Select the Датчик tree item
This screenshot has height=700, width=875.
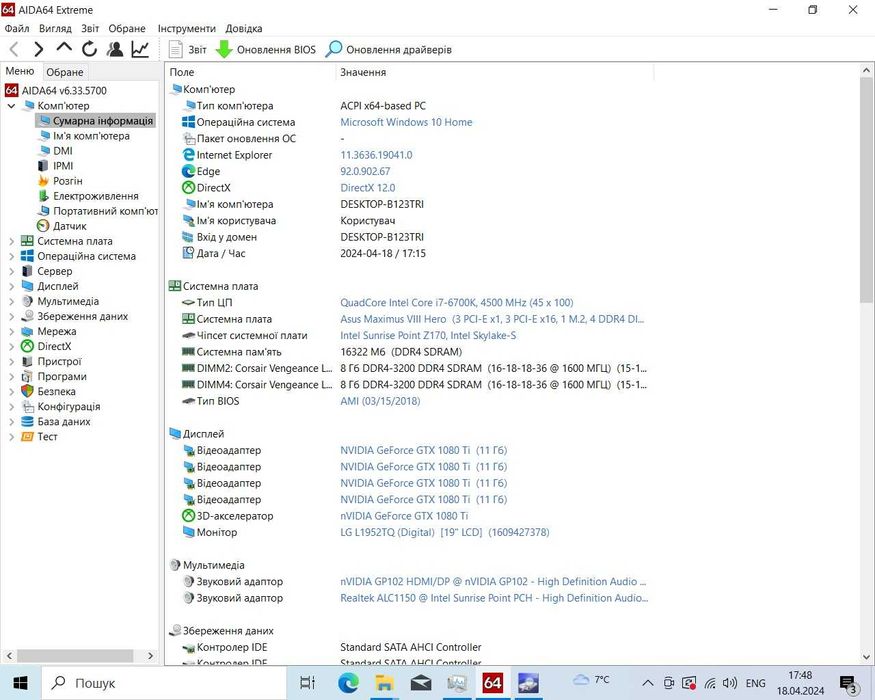(x=62, y=226)
